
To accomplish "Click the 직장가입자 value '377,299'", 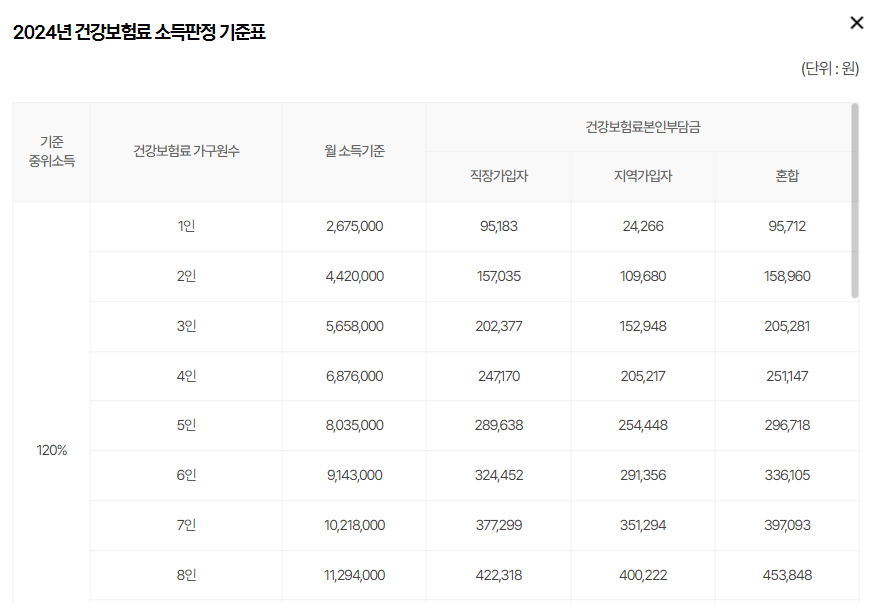I will coord(499,525).
